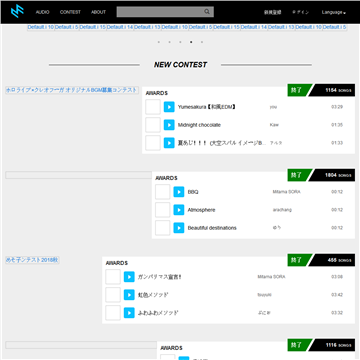
Task: Select the fourth carousel dot
Action: (191, 42)
